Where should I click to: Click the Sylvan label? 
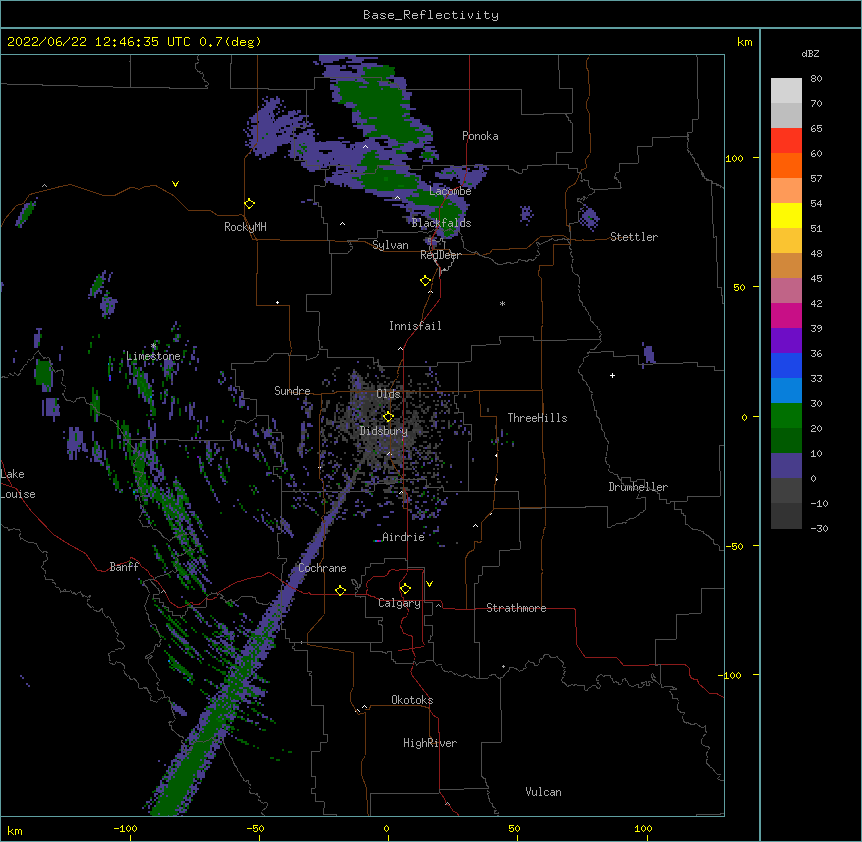(x=390, y=245)
